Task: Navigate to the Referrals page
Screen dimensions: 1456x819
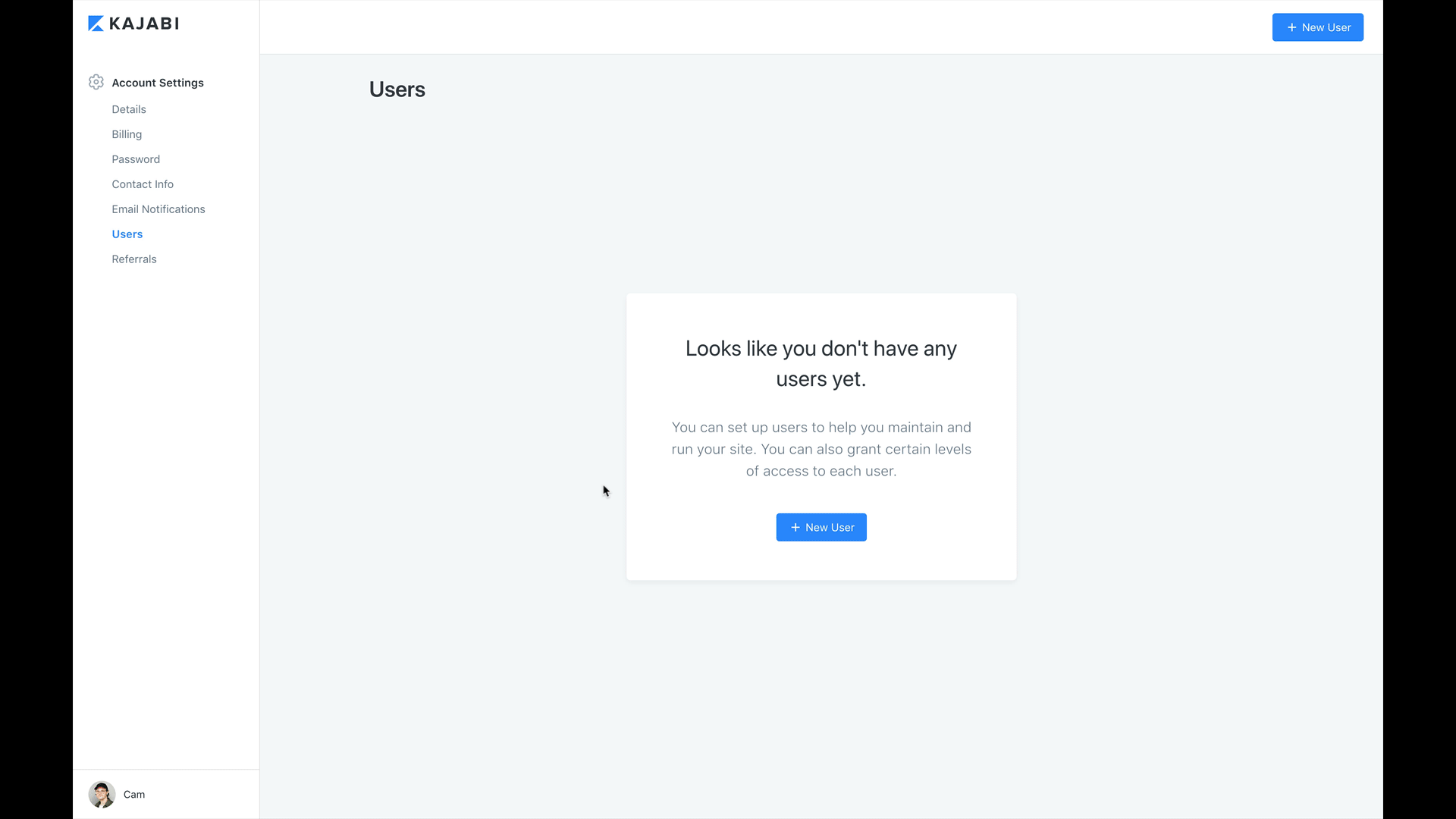Action: point(134,259)
